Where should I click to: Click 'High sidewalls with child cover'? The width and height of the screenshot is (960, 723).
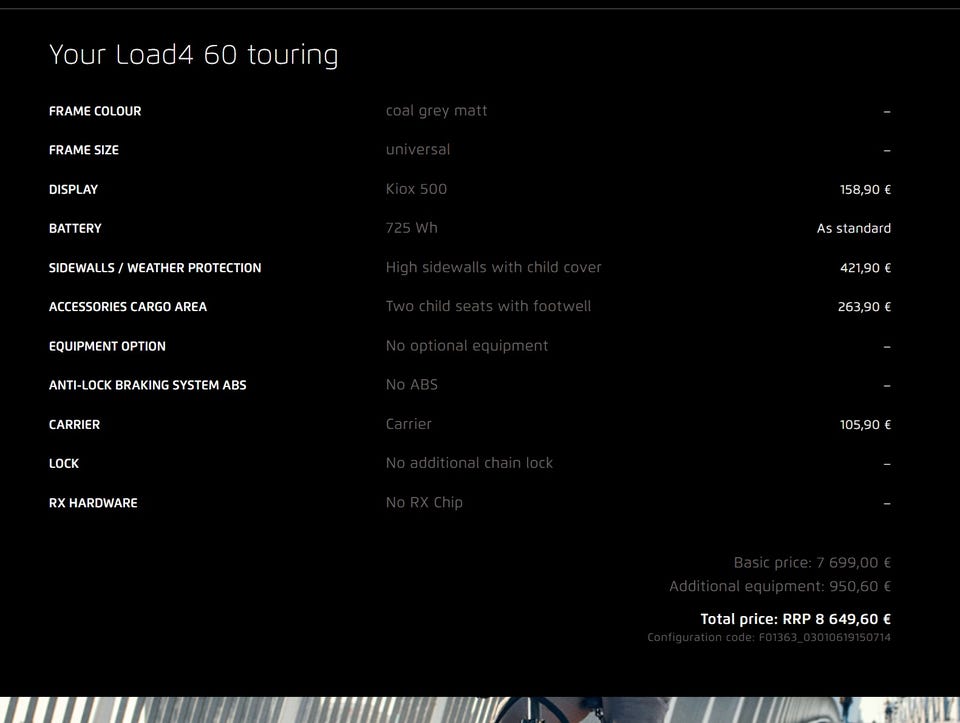tap(493, 267)
